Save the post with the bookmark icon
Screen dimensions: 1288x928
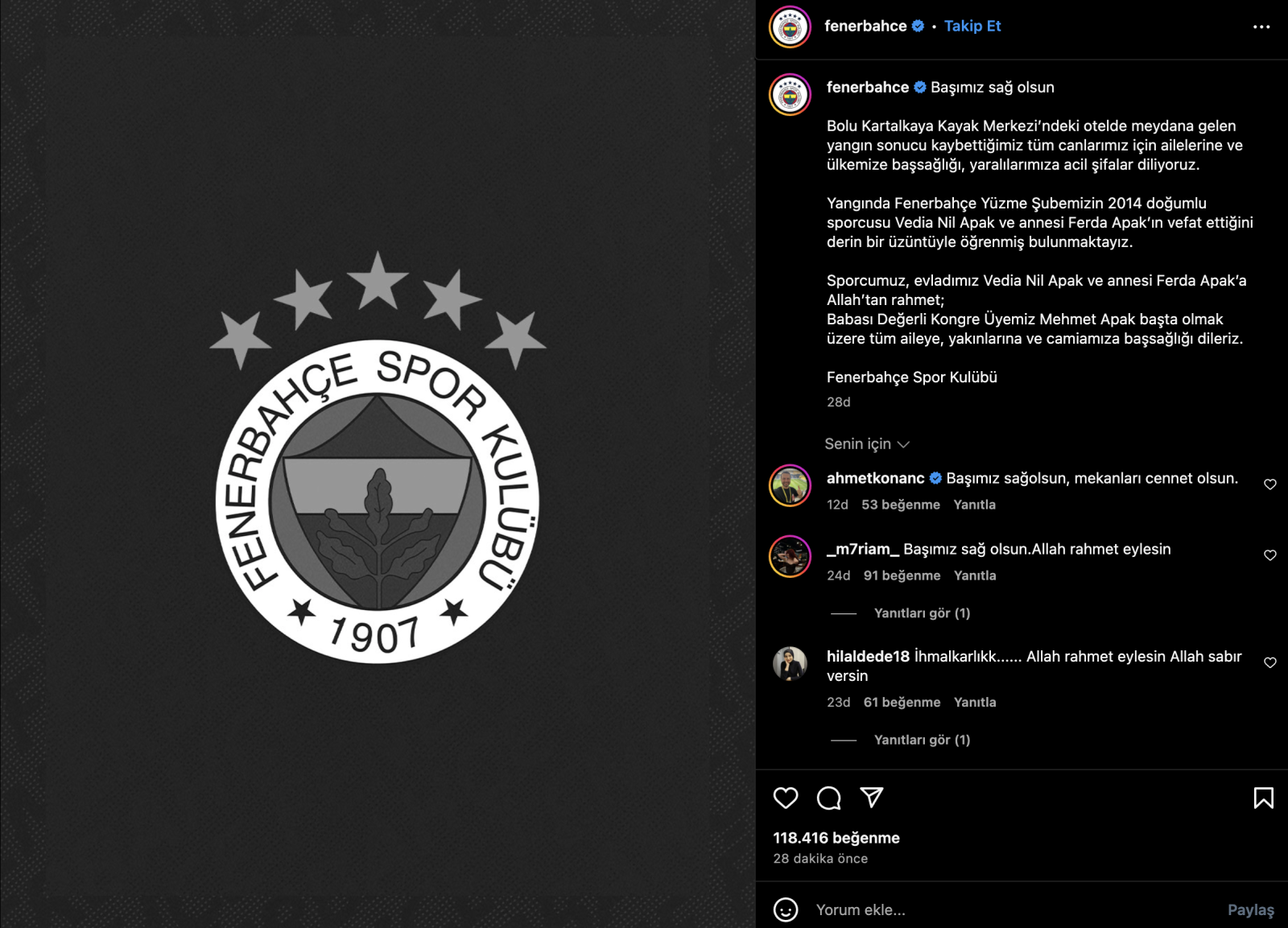[x=1264, y=798]
